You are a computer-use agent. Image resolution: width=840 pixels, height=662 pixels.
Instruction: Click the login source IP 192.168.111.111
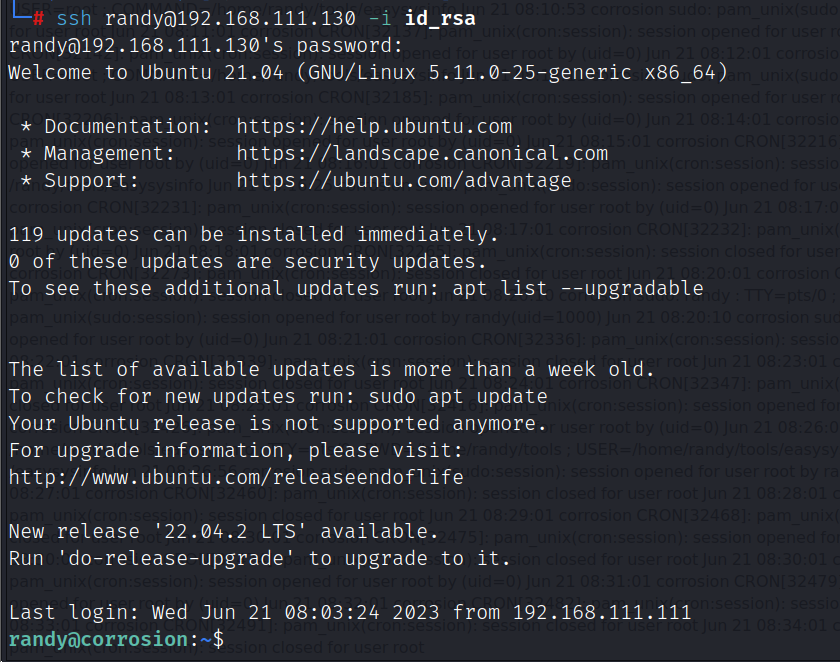tap(602, 612)
